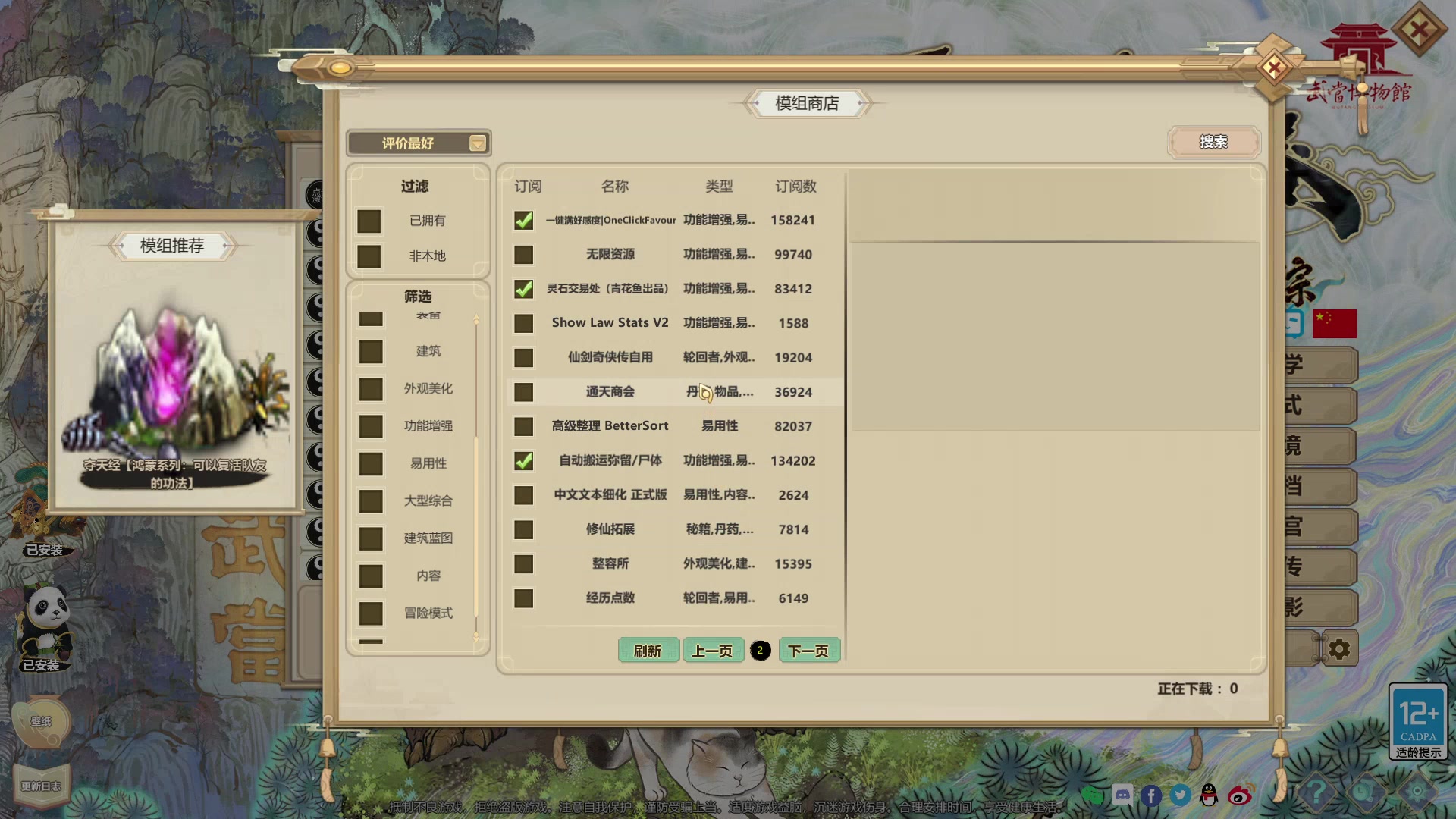Click the help question mark diamond icon
This screenshot has width=1456, height=819.
pos(1317,792)
